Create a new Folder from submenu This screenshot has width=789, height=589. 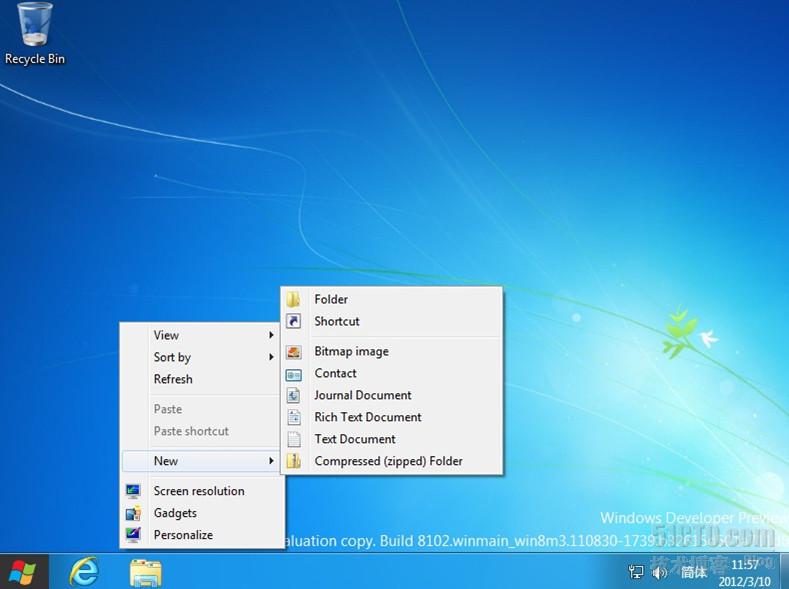(391, 299)
